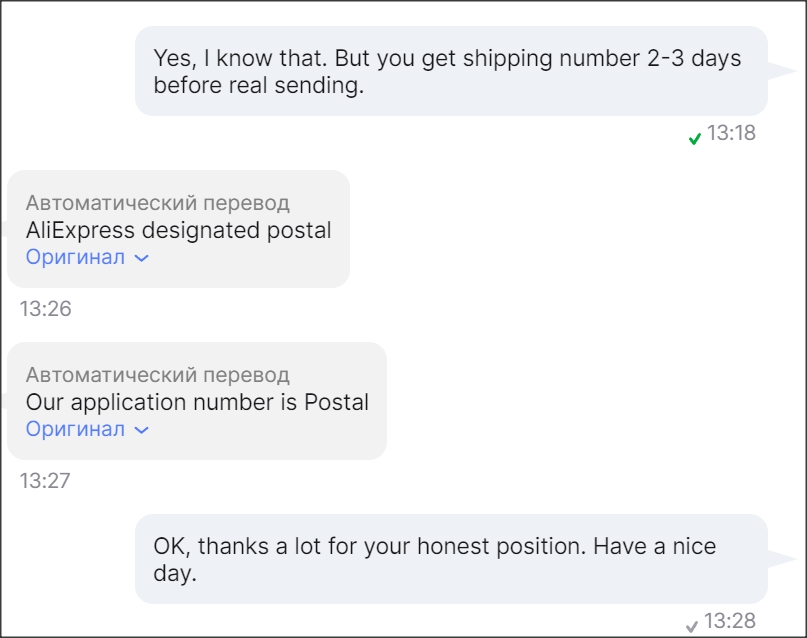The width and height of the screenshot is (807, 638).
Task: Click 'Our application number is Postal' text
Action: [197, 402]
